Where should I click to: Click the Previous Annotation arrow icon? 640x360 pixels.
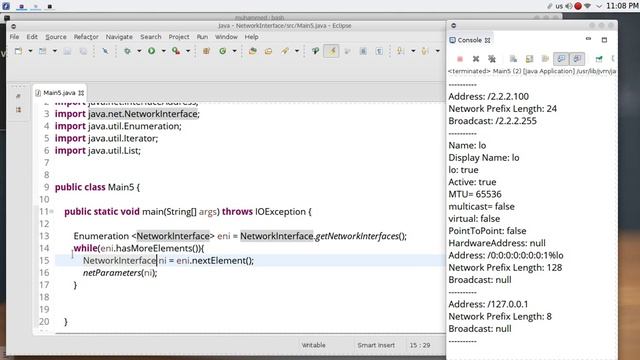pos(425,51)
